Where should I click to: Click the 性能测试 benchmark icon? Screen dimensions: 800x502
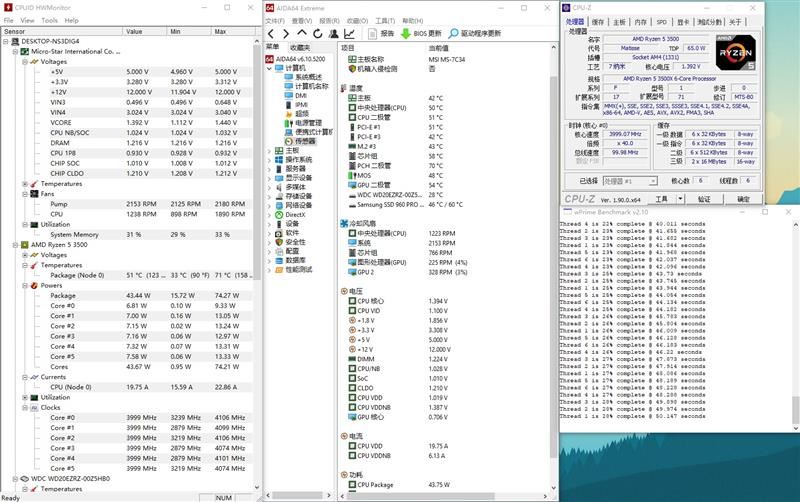click(x=279, y=269)
